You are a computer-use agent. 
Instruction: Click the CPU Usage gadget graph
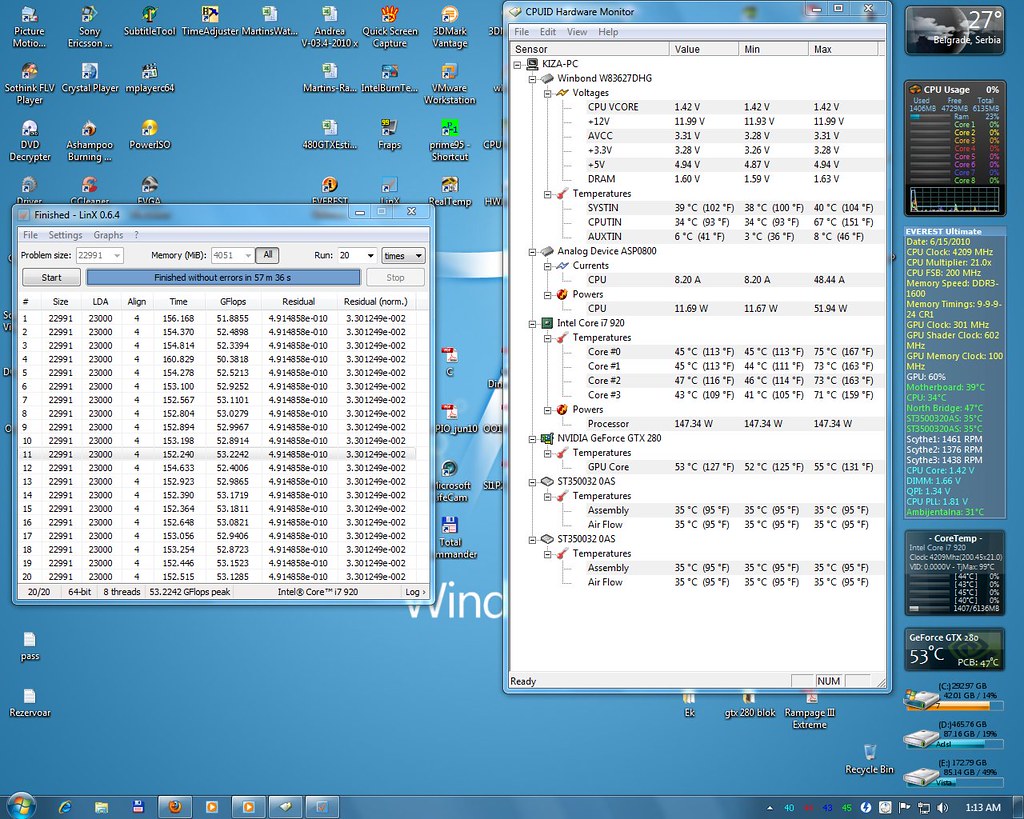[954, 199]
